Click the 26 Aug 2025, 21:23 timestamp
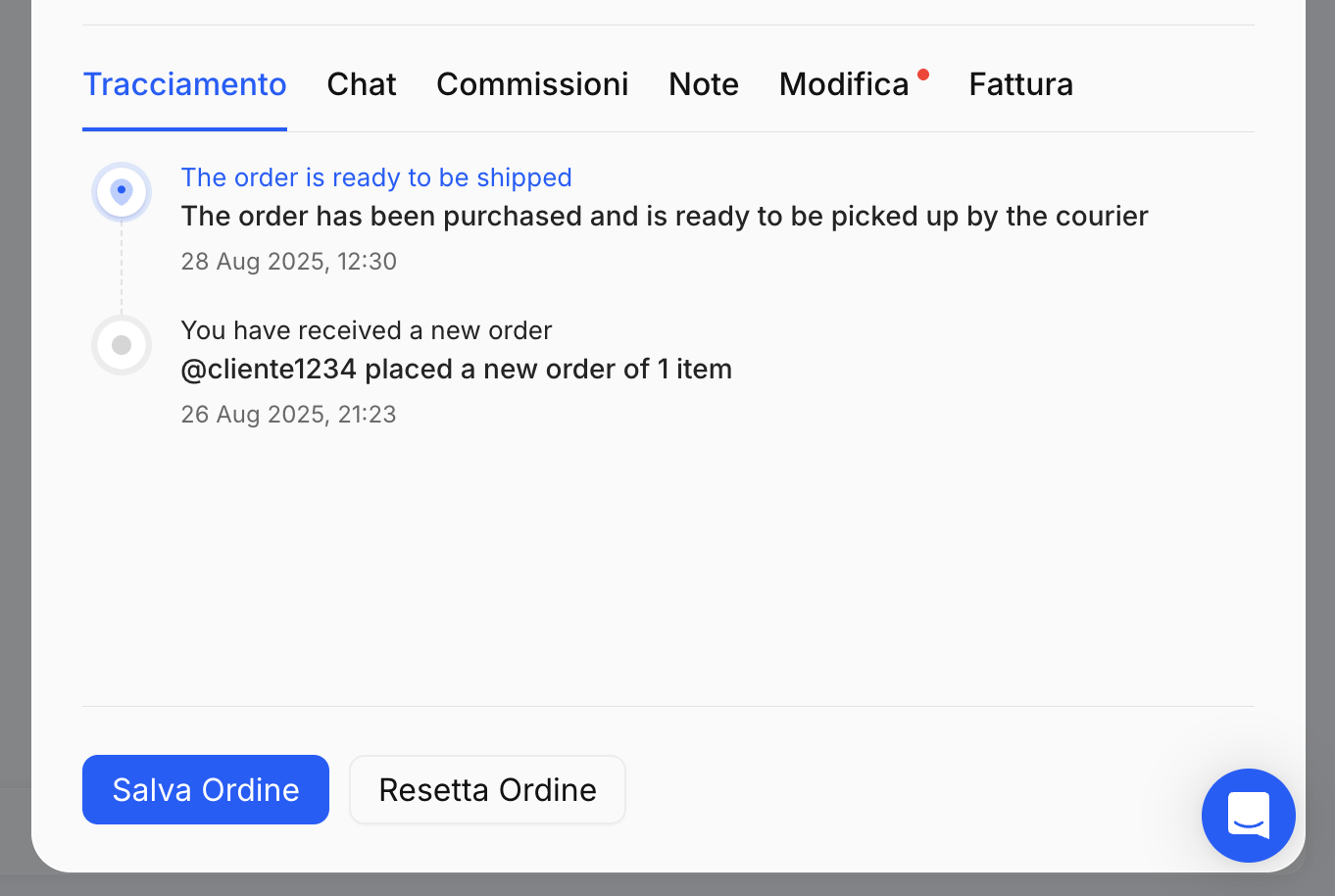This screenshot has width=1335, height=896. click(289, 415)
